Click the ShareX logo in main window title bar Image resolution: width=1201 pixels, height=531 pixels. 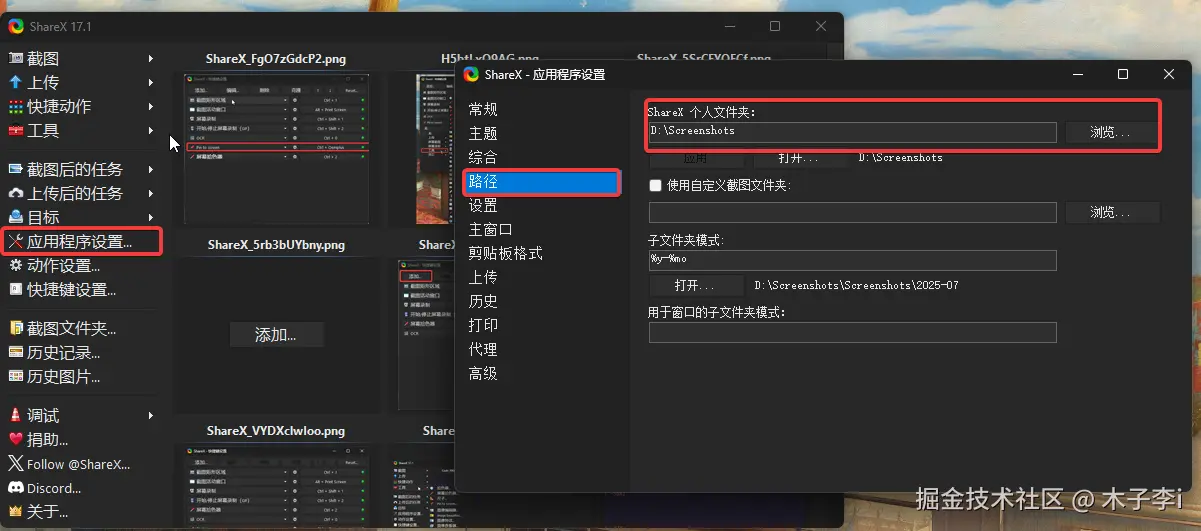15,26
